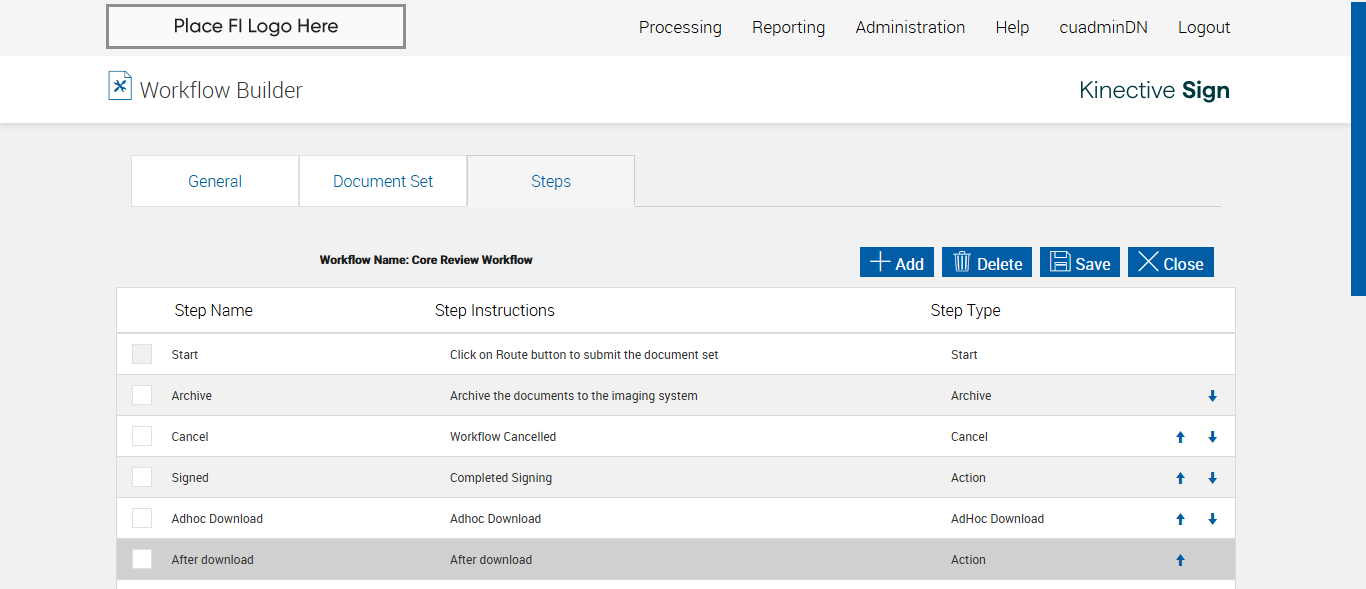1366x589 pixels.
Task: Expand the Reporting menu
Action: [x=788, y=27]
